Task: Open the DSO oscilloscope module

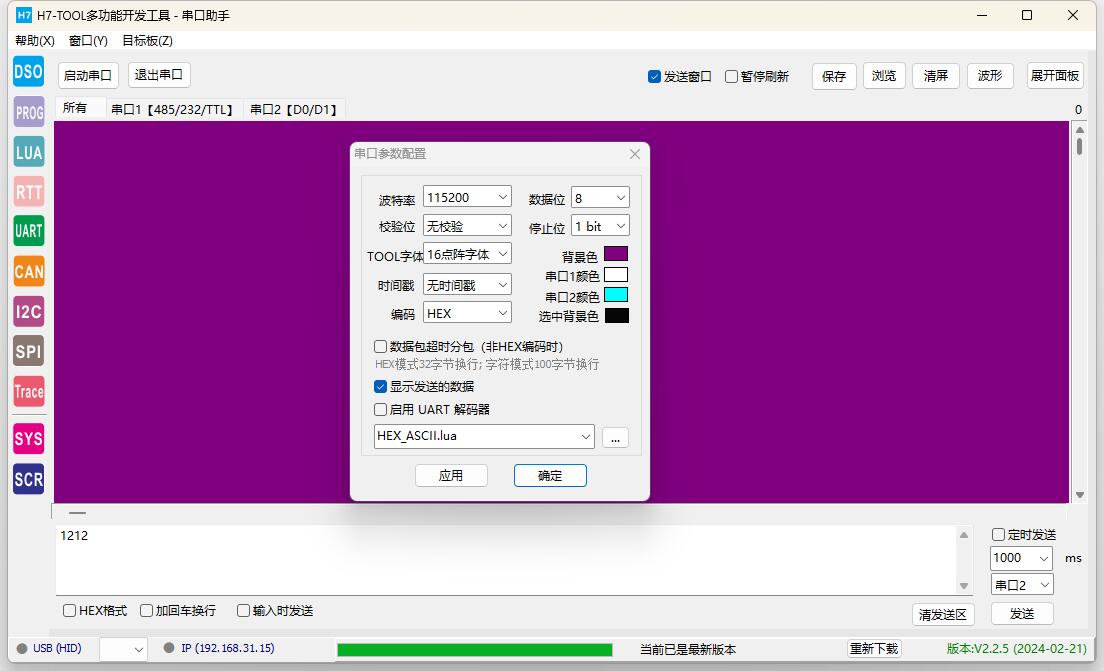Action: pos(29,71)
